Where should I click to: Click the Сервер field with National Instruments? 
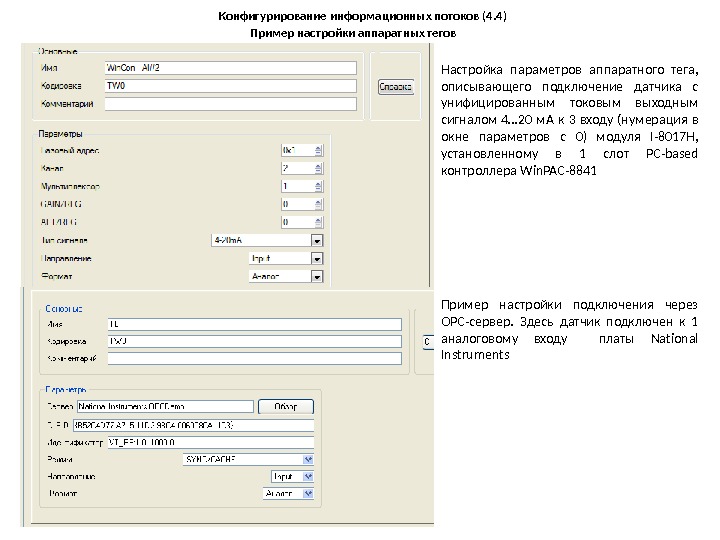point(165,406)
